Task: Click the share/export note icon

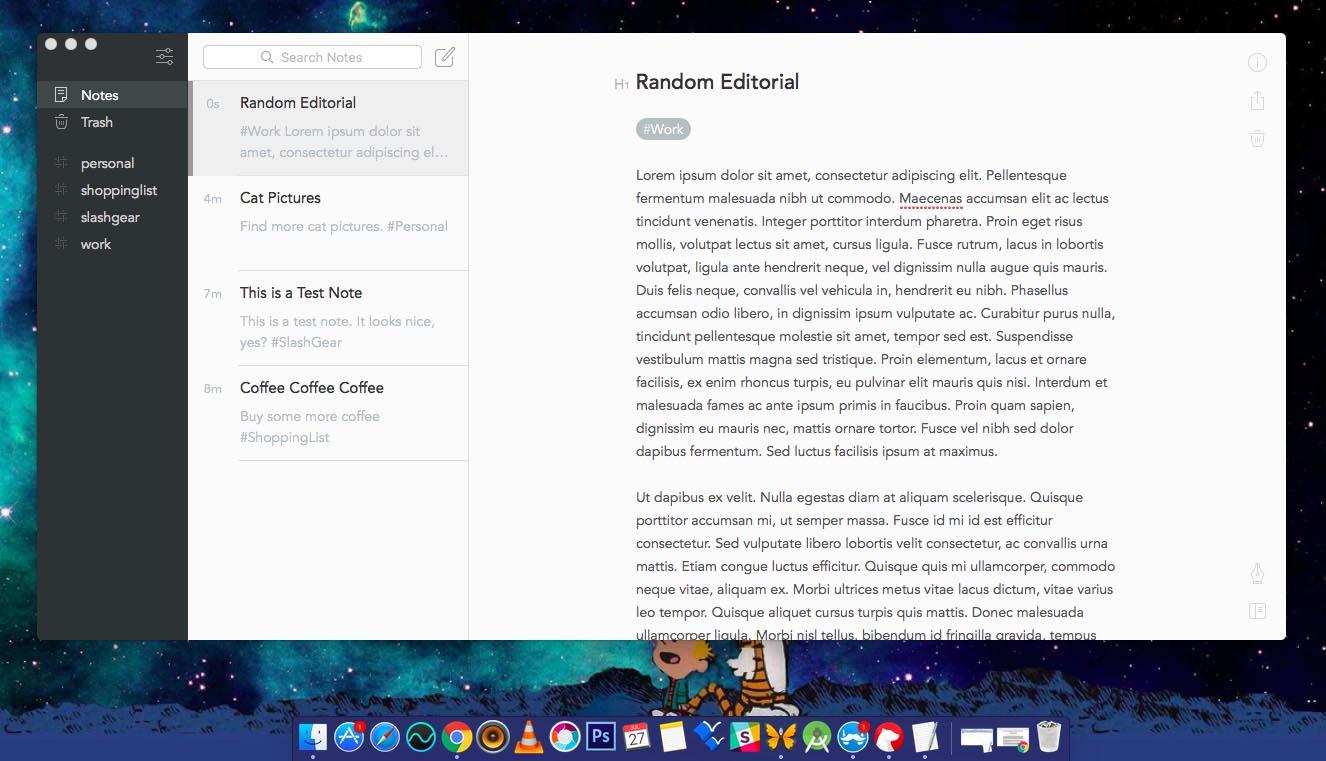Action: pos(1257,101)
